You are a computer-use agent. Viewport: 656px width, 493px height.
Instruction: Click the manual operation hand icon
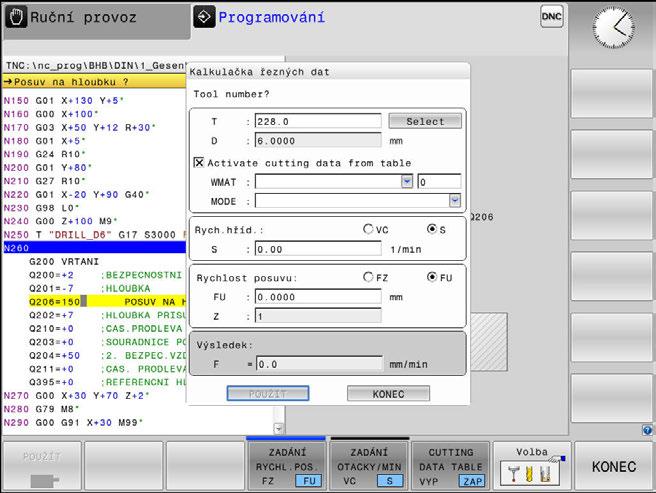(16, 17)
